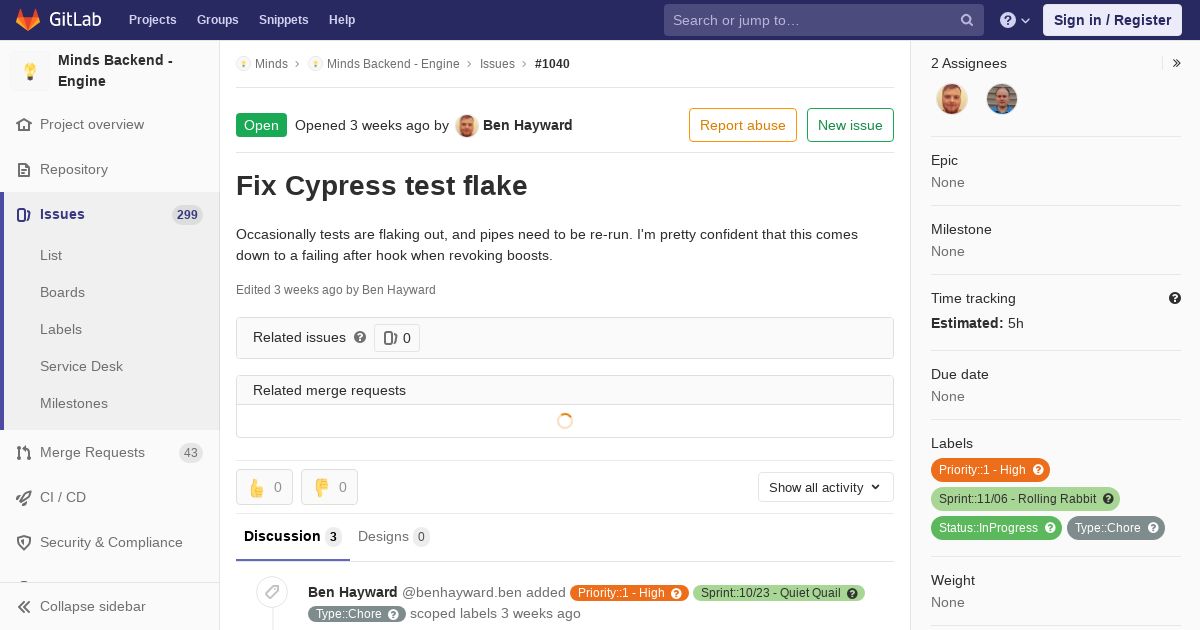This screenshot has width=1200, height=630.
Task: Switch to the Designs tab
Action: (x=394, y=537)
